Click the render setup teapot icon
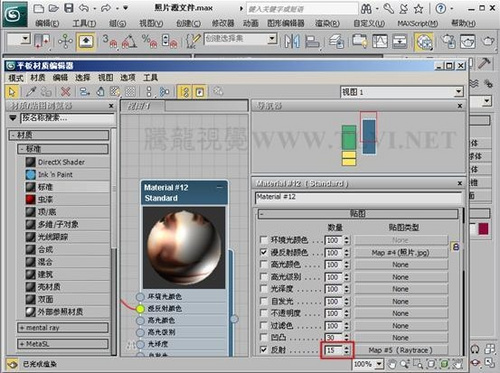This screenshot has height=373, width=500. [448, 42]
